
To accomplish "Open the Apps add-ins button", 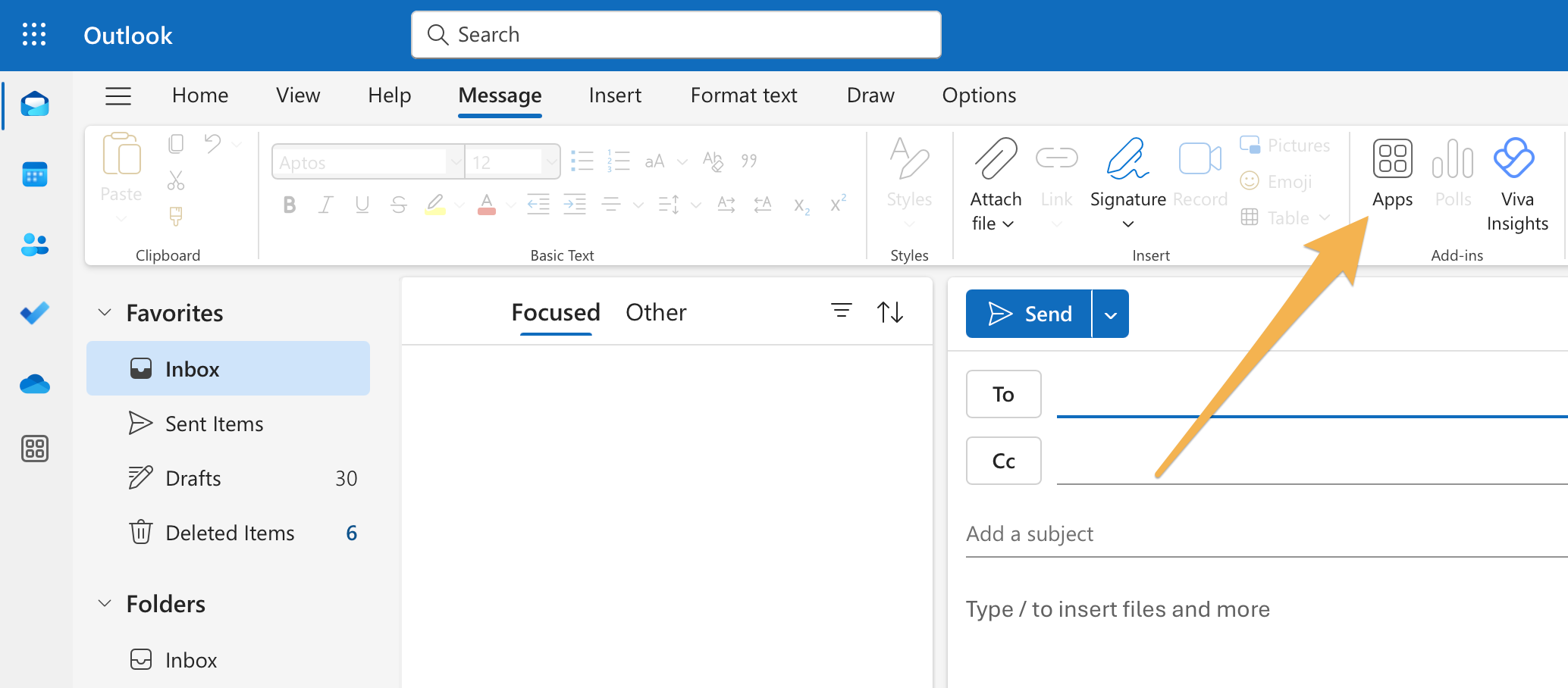I will (1393, 174).
